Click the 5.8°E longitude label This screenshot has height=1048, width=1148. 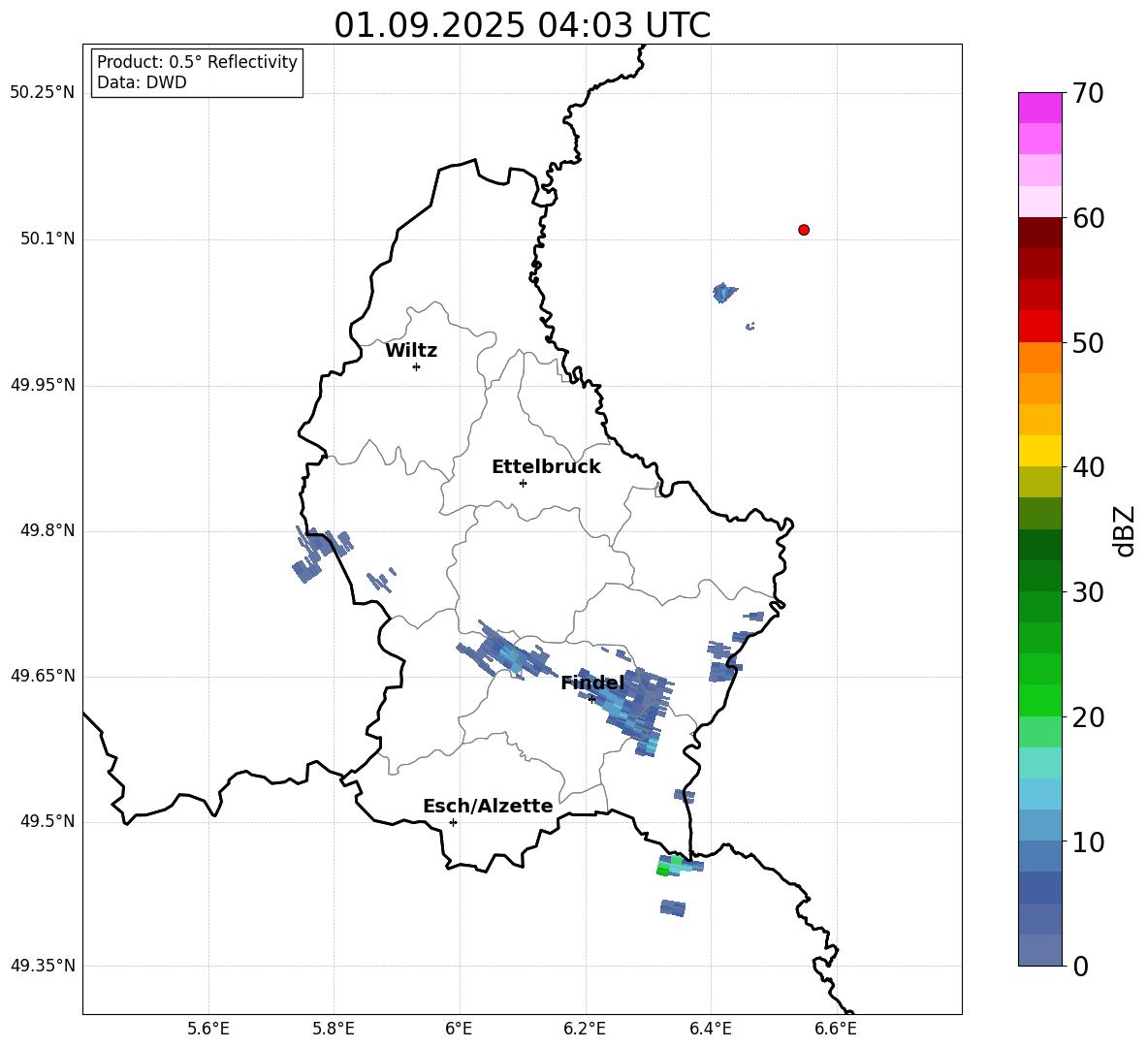point(334,1029)
